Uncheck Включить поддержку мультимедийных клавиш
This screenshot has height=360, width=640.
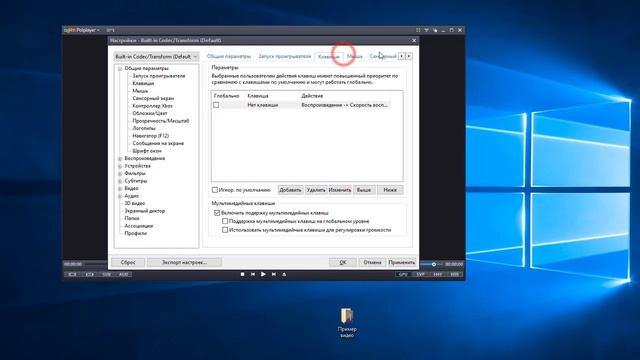tap(217, 213)
